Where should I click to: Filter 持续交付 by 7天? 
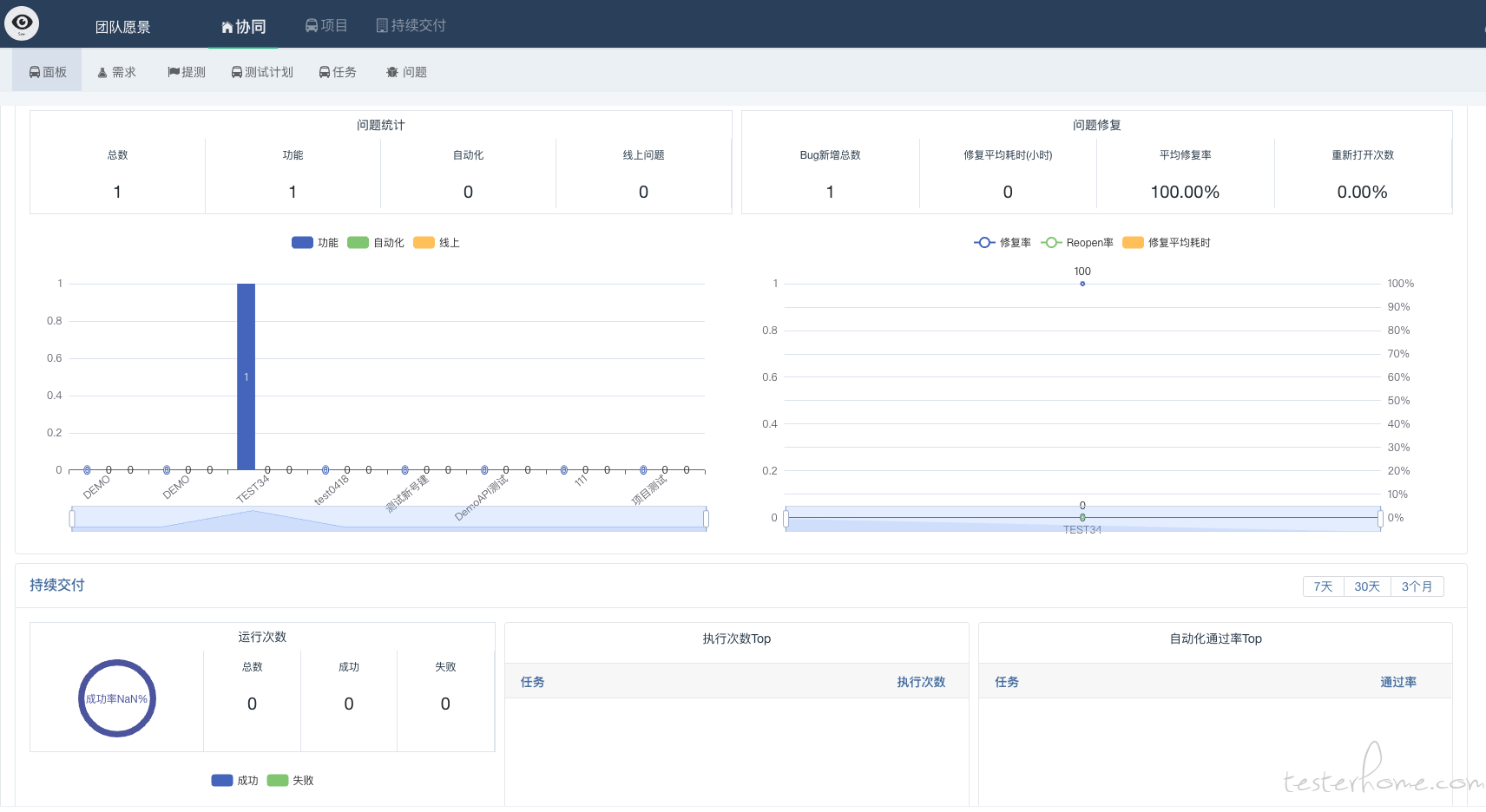click(x=1323, y=586)
